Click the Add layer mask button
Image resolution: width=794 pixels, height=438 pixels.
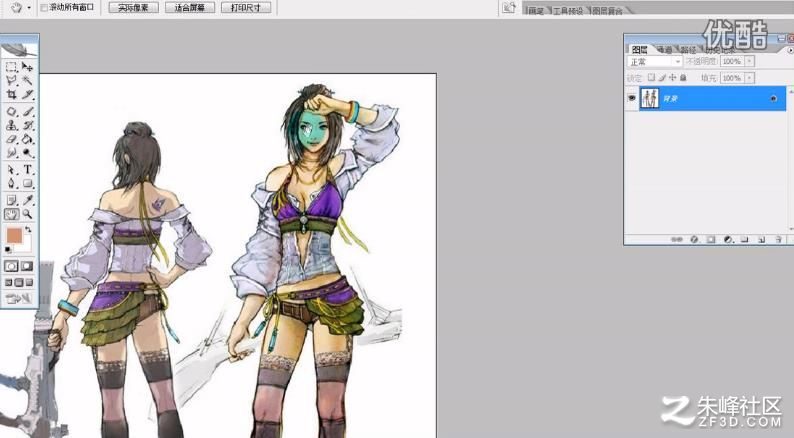[x=710, y=240]
